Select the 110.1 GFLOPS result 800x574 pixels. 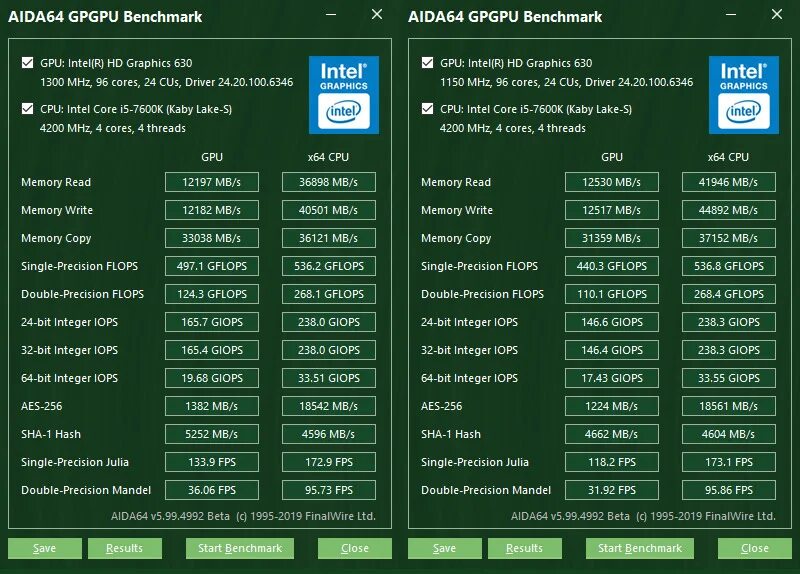(612, 294)
